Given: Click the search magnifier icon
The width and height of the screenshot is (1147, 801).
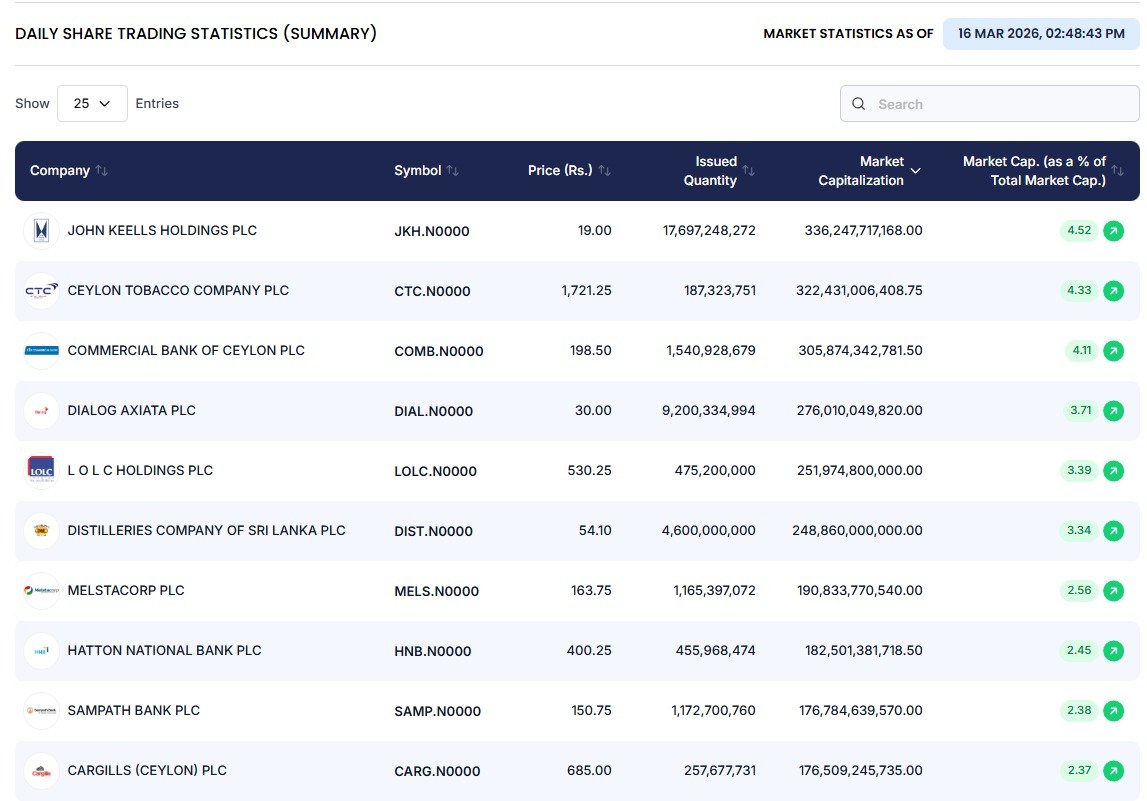Looking at the screenshot, I should (858, 103).
